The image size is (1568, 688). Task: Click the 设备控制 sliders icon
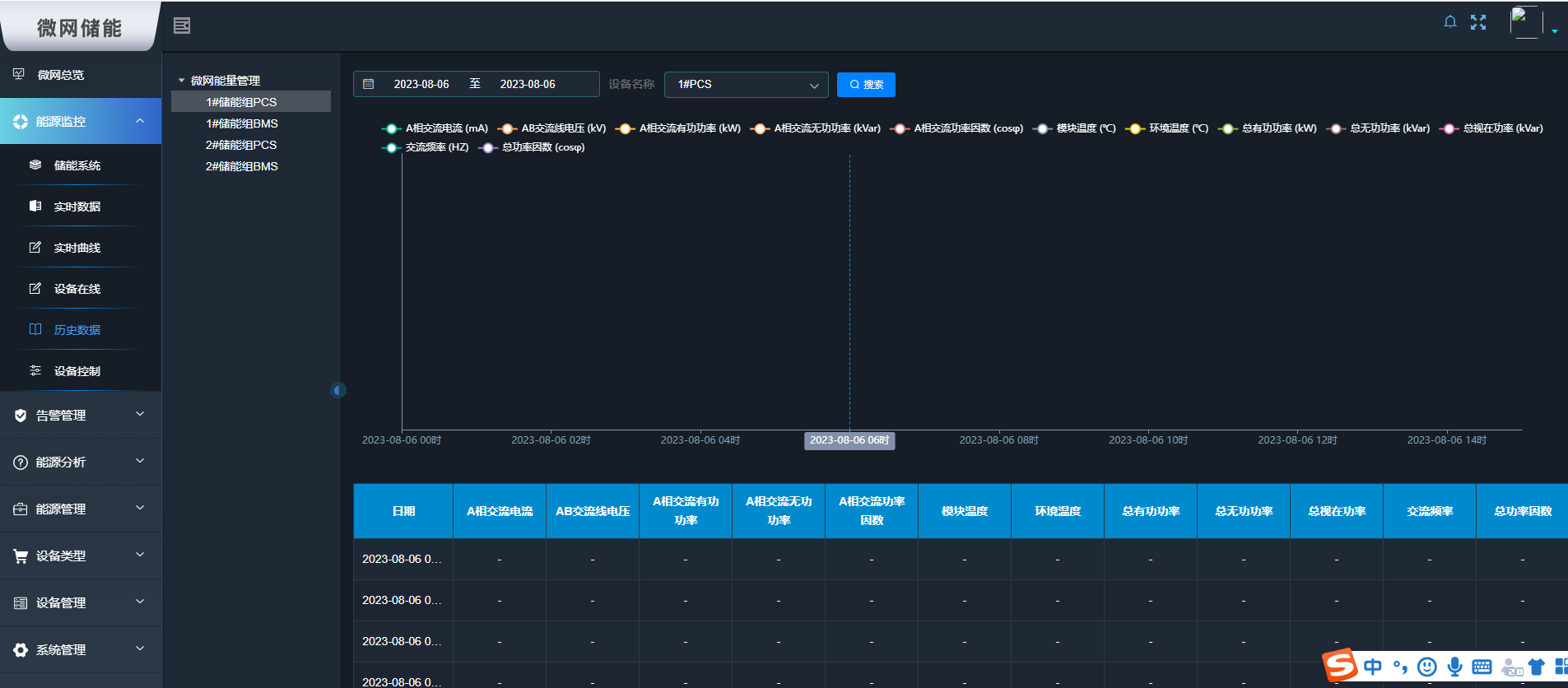point(35,370)
